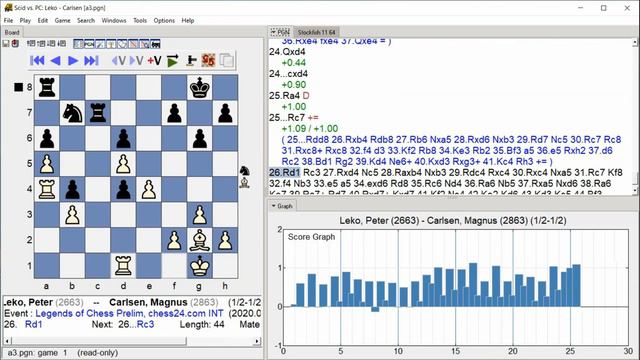Click the black side-to-move indicator square
Viewport: 640px width, 360px height.
pos(18,87)
